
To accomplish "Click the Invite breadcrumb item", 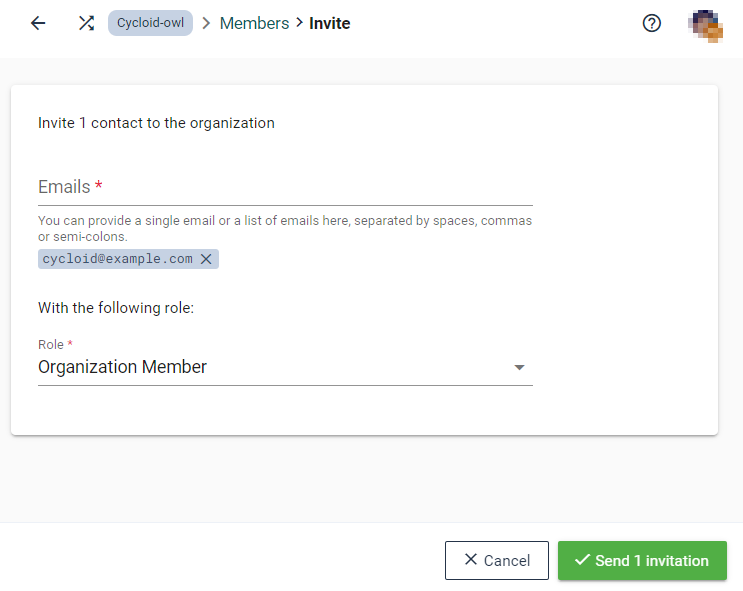I will 330,23.
